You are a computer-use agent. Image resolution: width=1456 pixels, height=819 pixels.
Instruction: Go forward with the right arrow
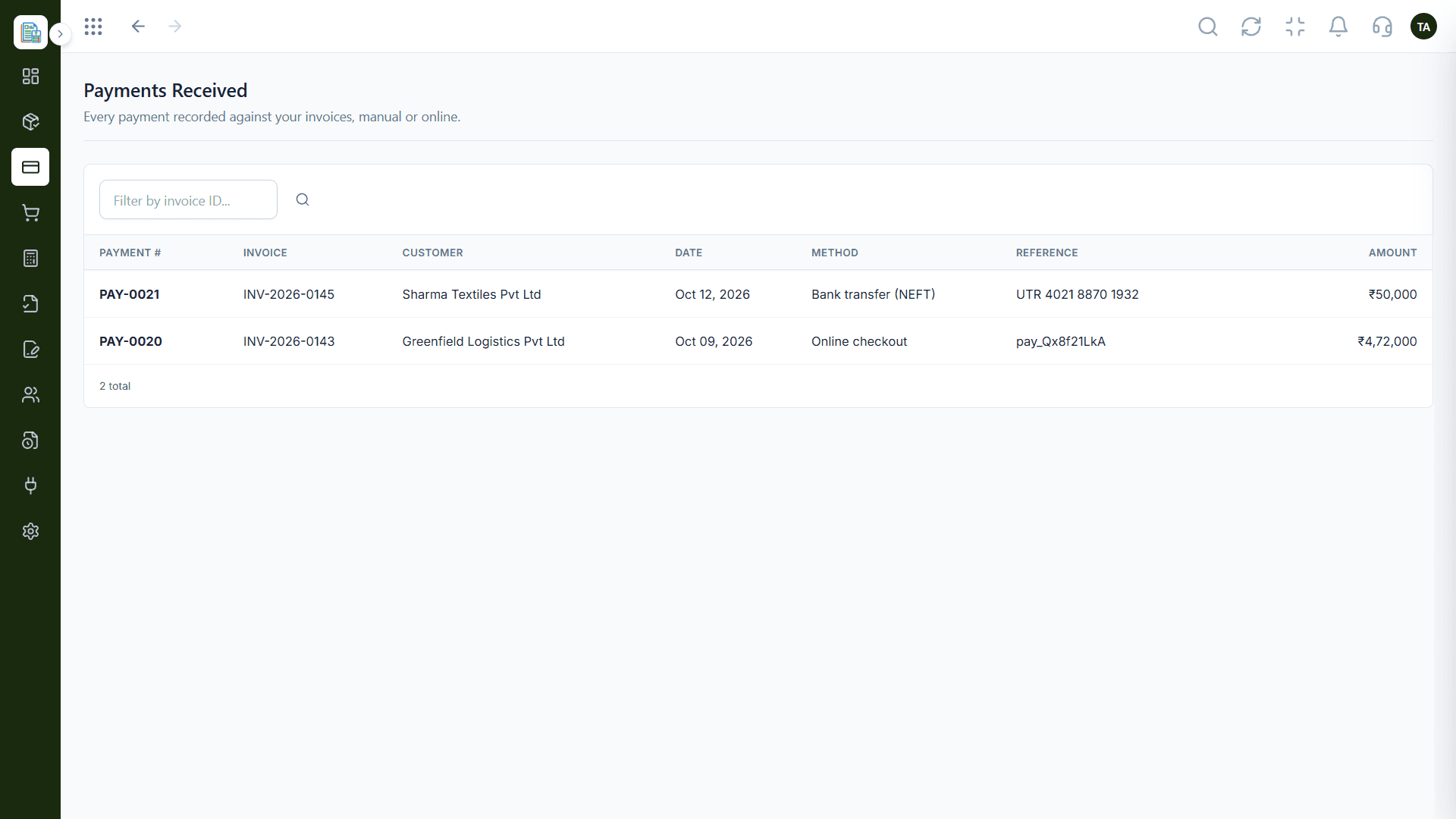pos(175,27)
